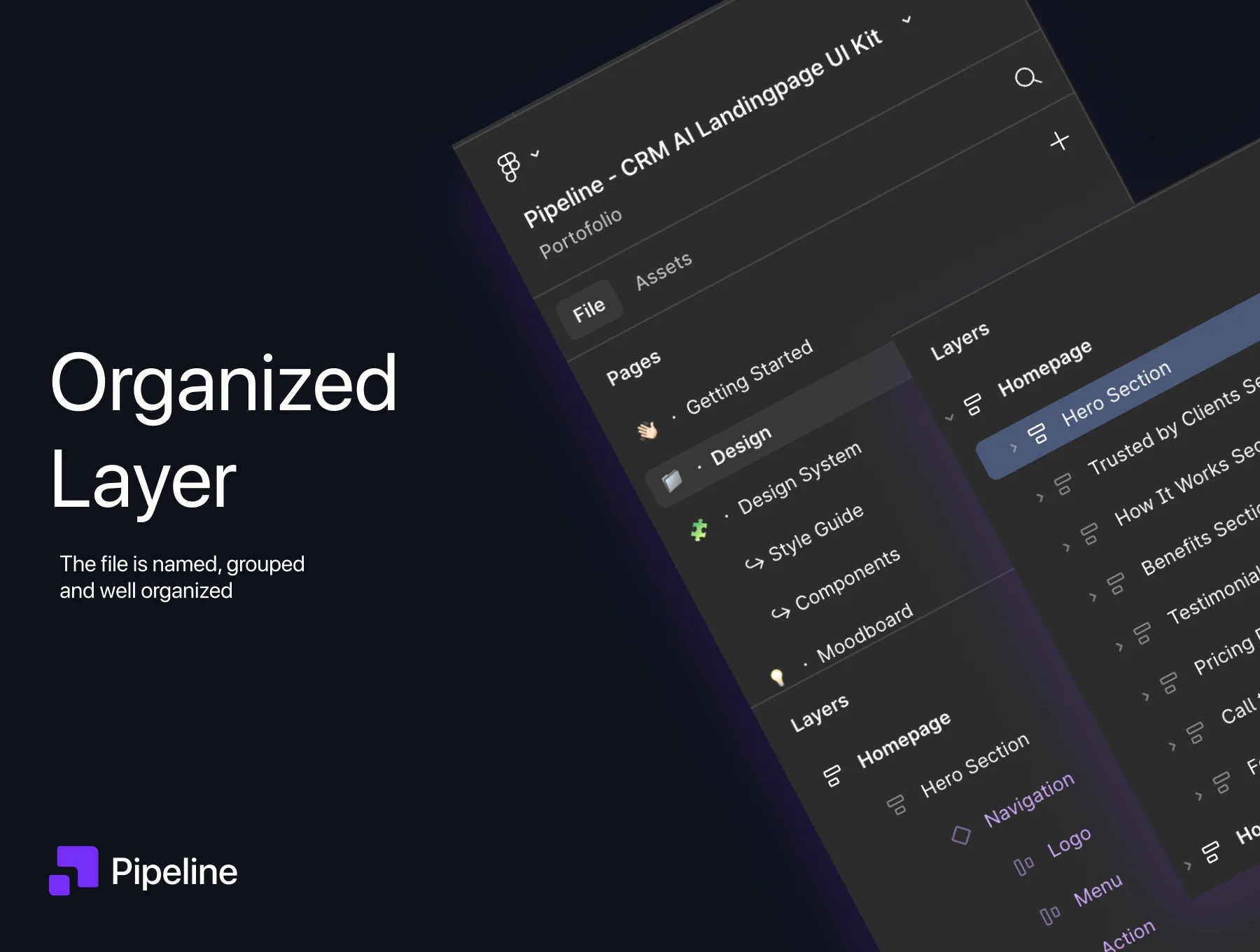Click frame icon beside right-panel Homepage

[x=973, y=404]
